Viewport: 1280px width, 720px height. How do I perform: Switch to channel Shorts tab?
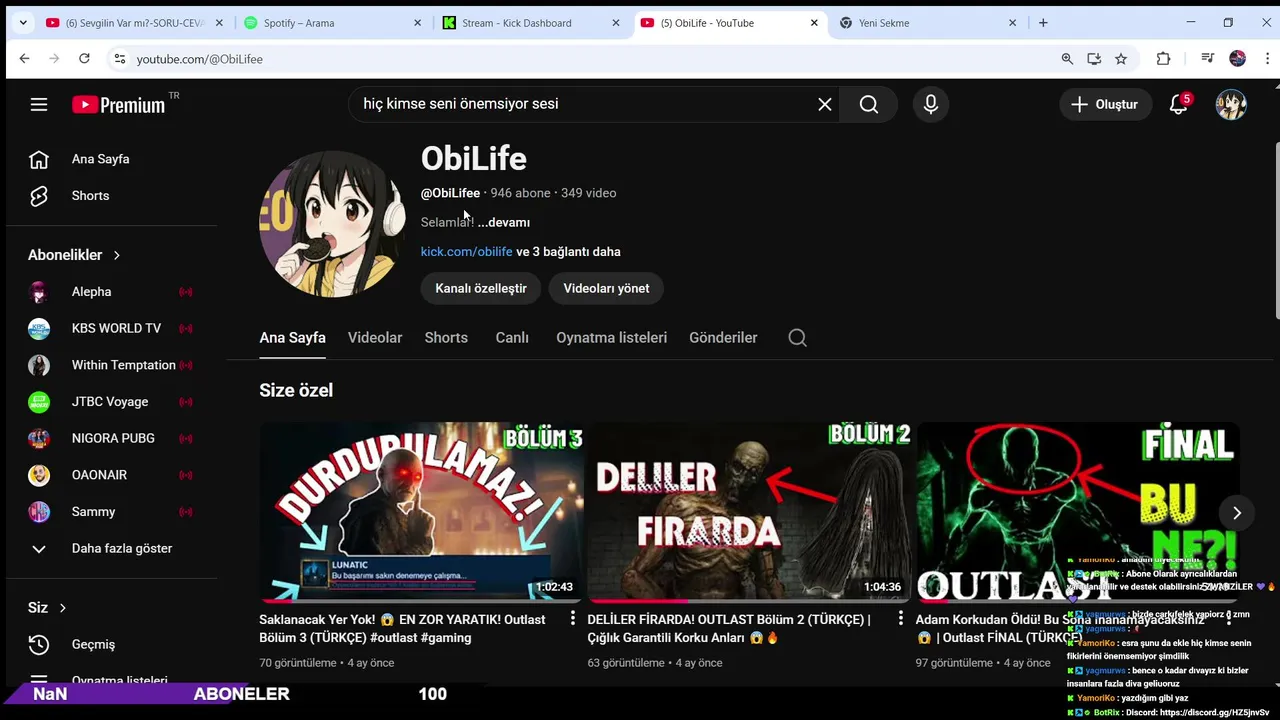click(446, 338)
